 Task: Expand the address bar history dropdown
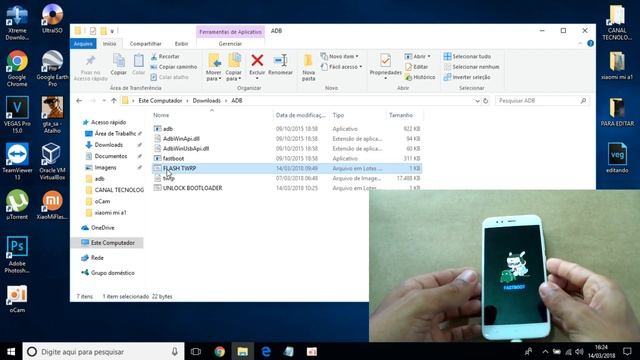(477, 101)
